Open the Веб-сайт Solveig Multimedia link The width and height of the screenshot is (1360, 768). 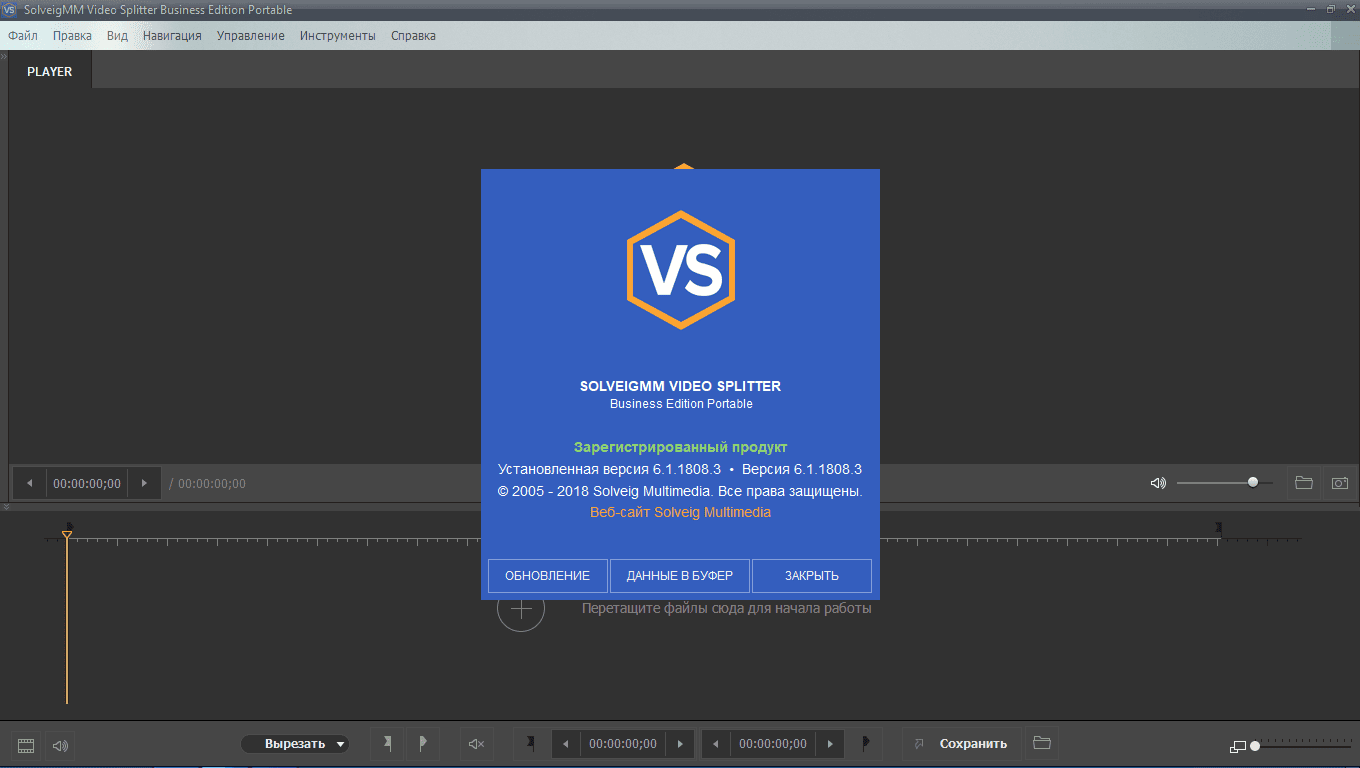[x=680, y=512]
